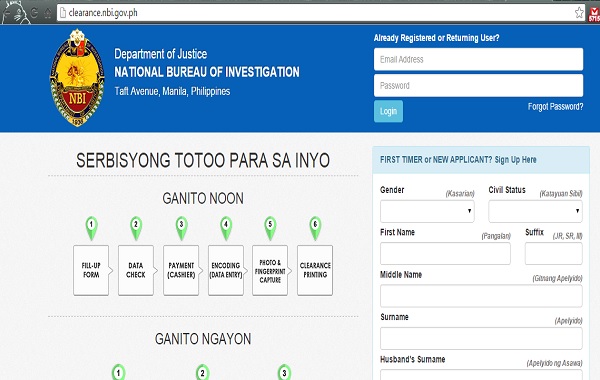Image resolution: width=600 pixels, height=380 pixels.
Task: Click green pin number 4 above Encoding
Action: pos(226,228)
